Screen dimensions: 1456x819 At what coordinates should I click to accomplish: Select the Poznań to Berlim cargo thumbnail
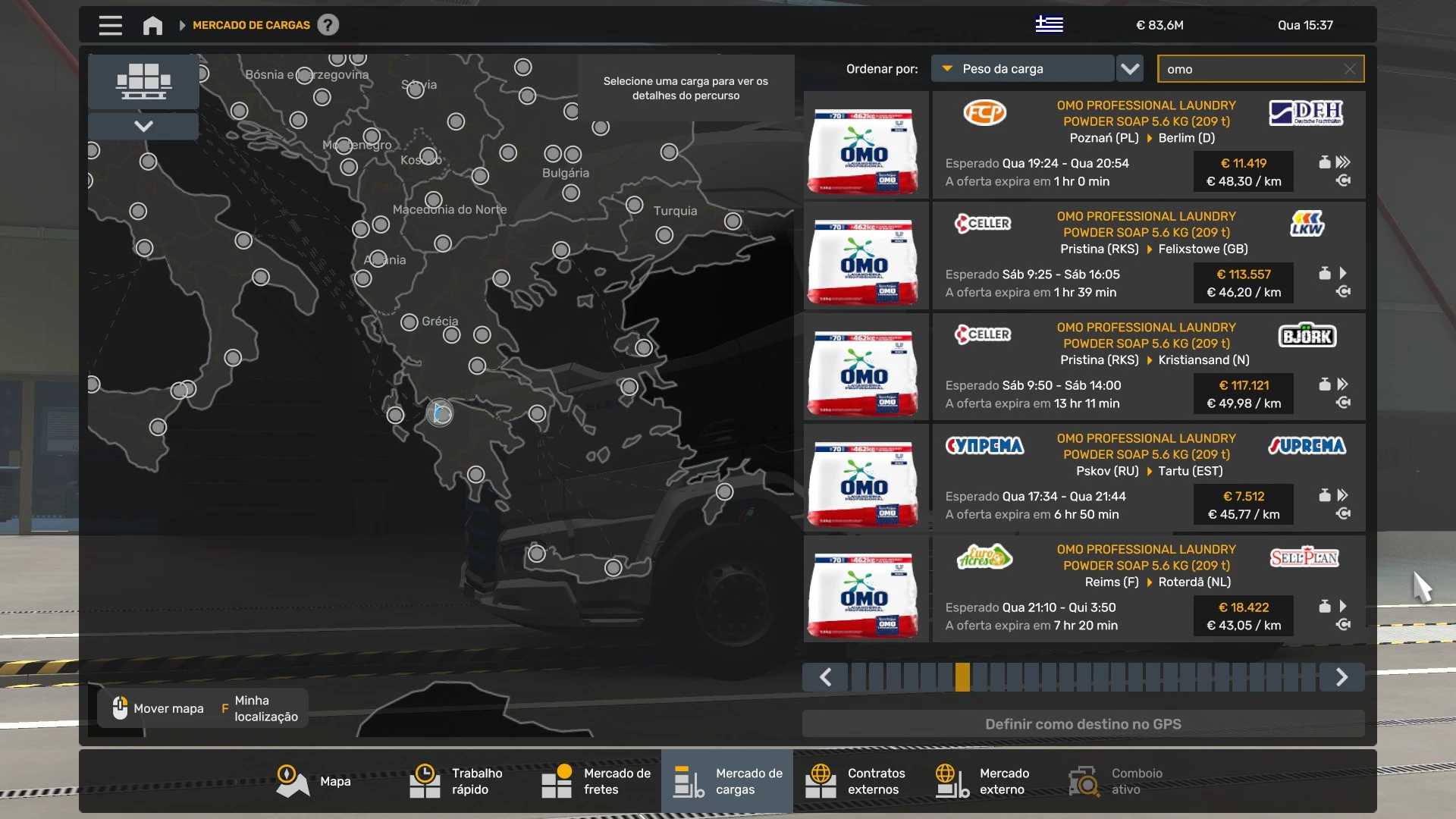[x=865, y=146]
